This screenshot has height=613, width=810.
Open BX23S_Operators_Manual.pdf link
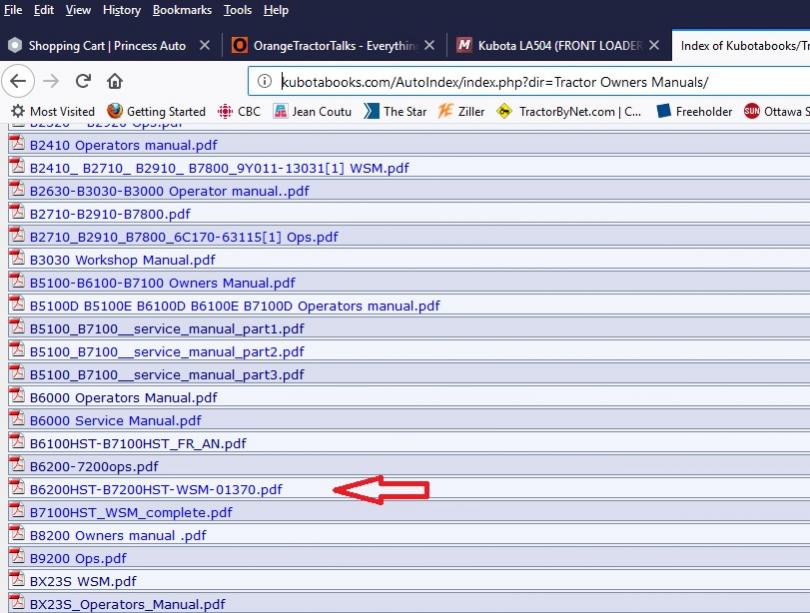click(x=128, y=604)
